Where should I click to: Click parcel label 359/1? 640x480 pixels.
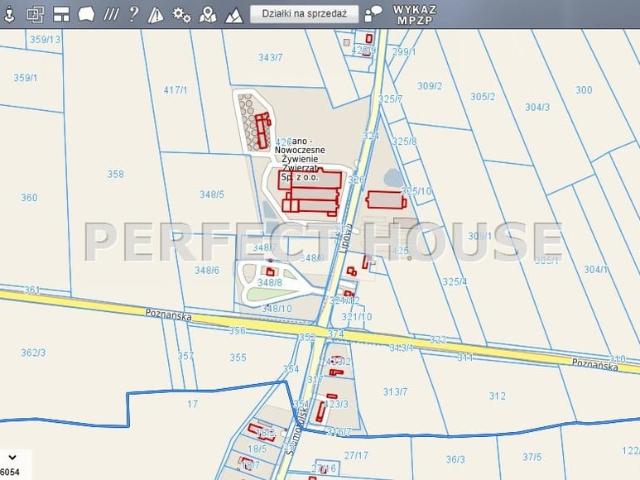tap(25, 78)
